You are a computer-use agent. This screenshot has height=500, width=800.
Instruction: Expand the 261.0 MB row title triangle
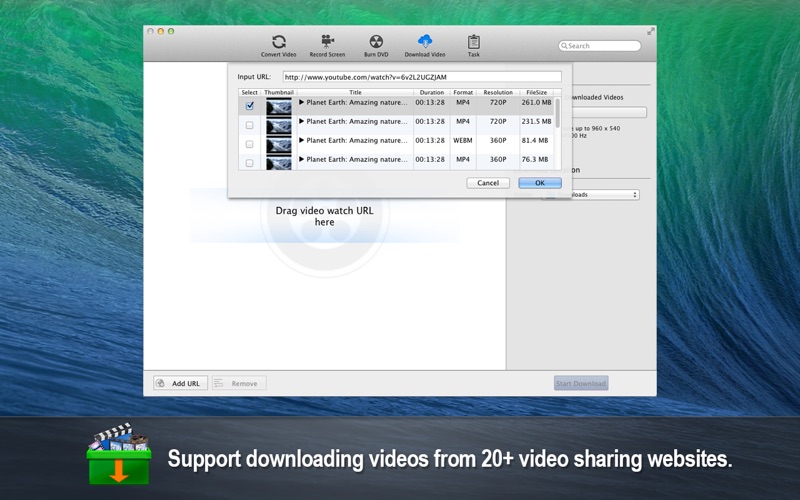click(x=302, y=102)
